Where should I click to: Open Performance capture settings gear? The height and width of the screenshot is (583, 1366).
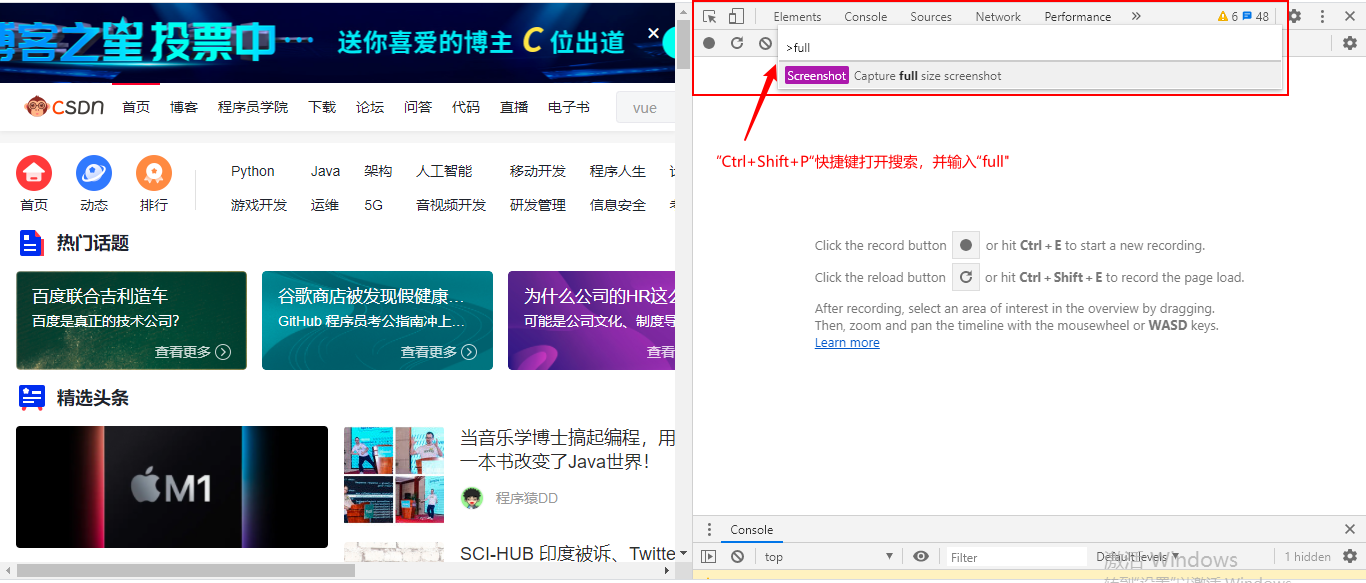coord(1350,43)
